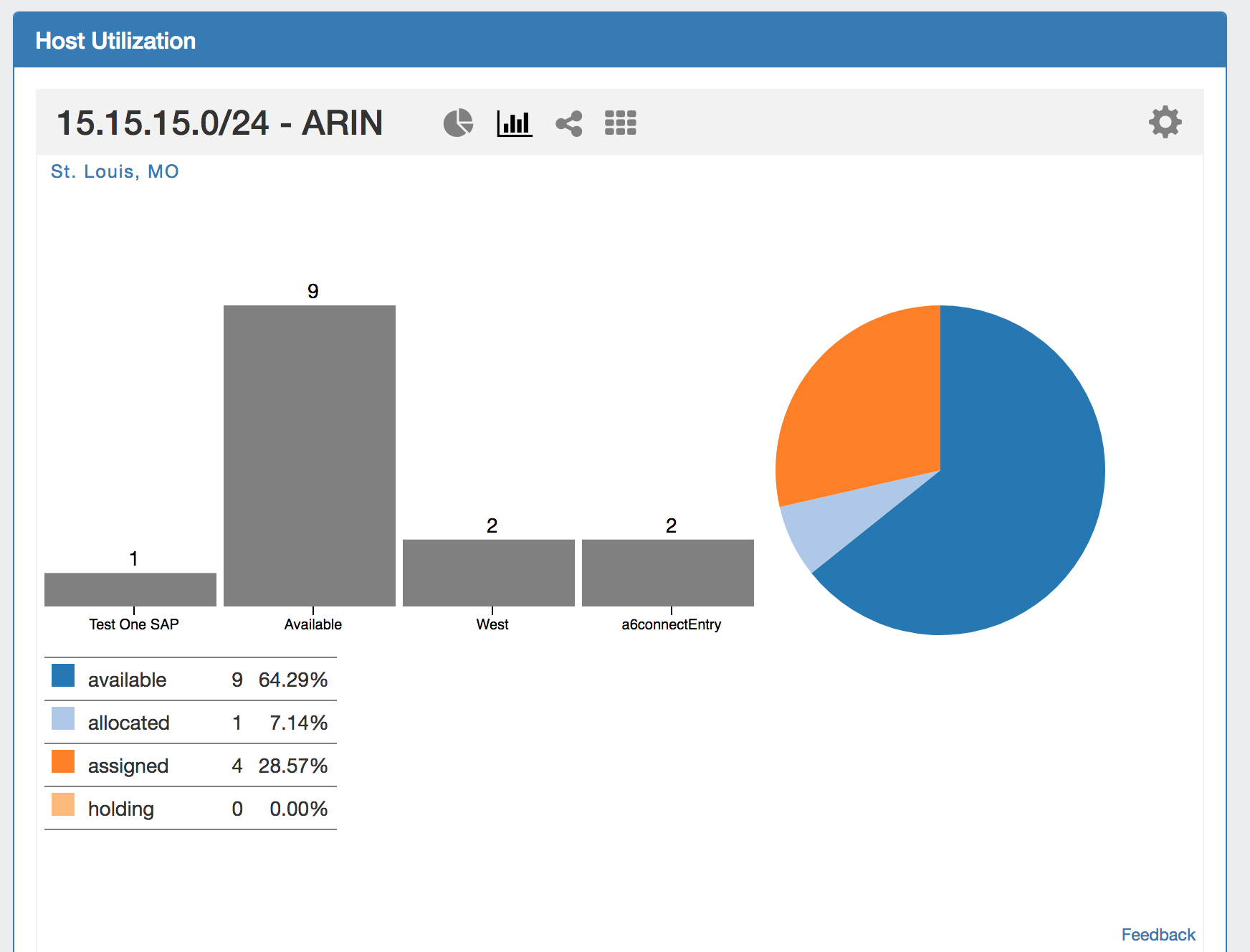This screenshot has width=1250, height=952.
Task: Click the 15.15.15.0/24 - ARIN title
Action: 219,123
